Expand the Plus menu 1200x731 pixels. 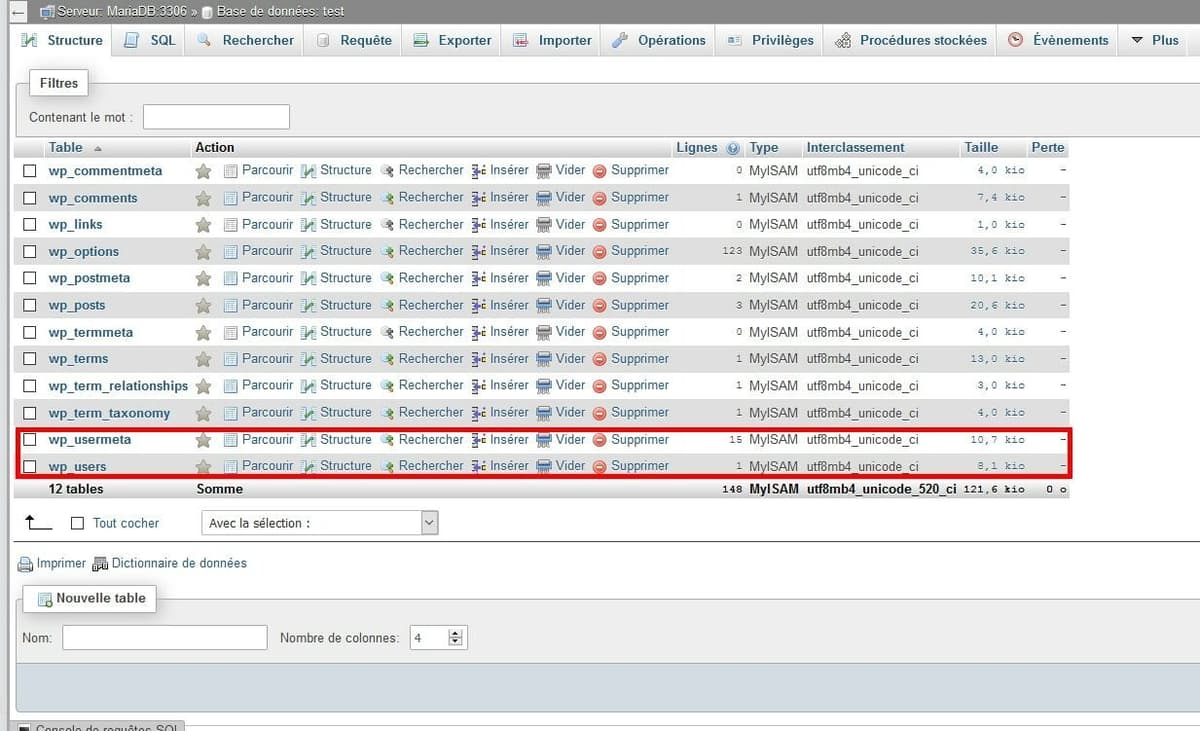point(1154,40)
